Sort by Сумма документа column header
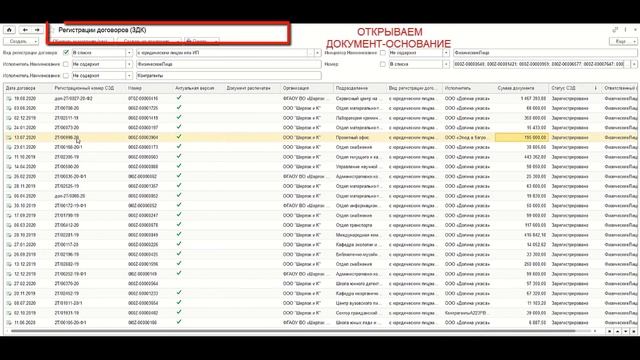Image resolution: width=640 pixels, height=360 pixels. coord(522,88)
